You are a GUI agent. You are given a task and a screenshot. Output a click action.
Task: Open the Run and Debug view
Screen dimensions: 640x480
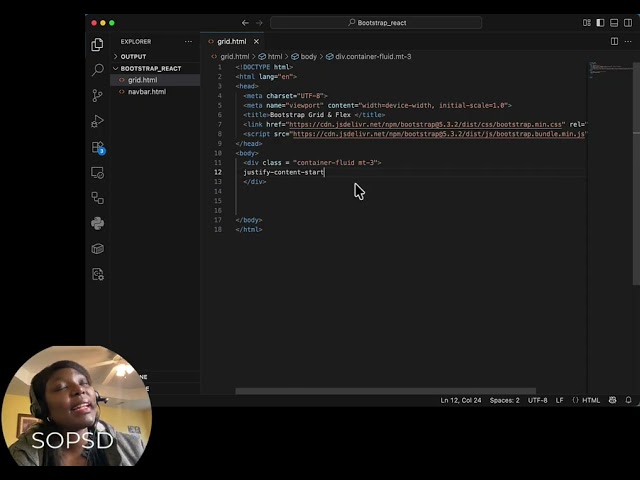97,121
